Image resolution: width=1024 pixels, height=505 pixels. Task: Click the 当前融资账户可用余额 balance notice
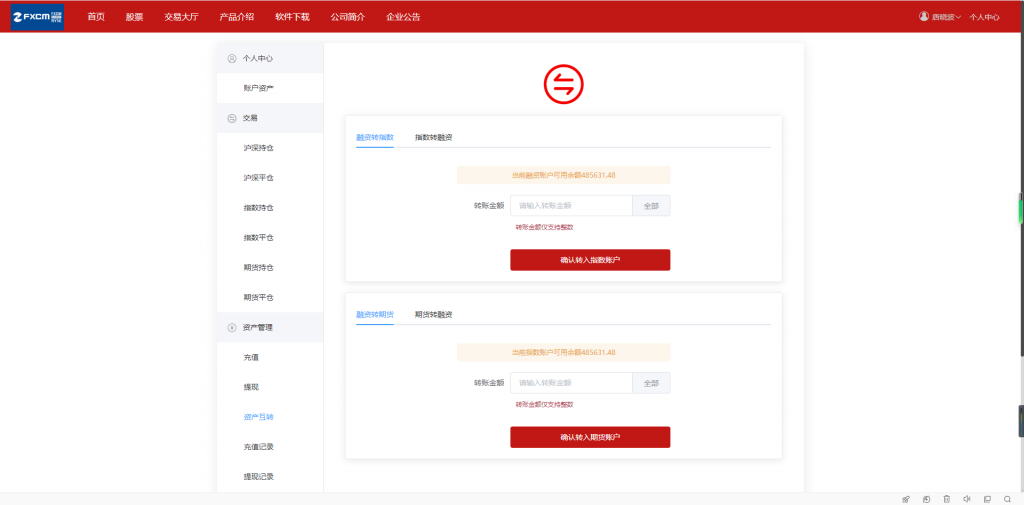click(x=564, y=175)
